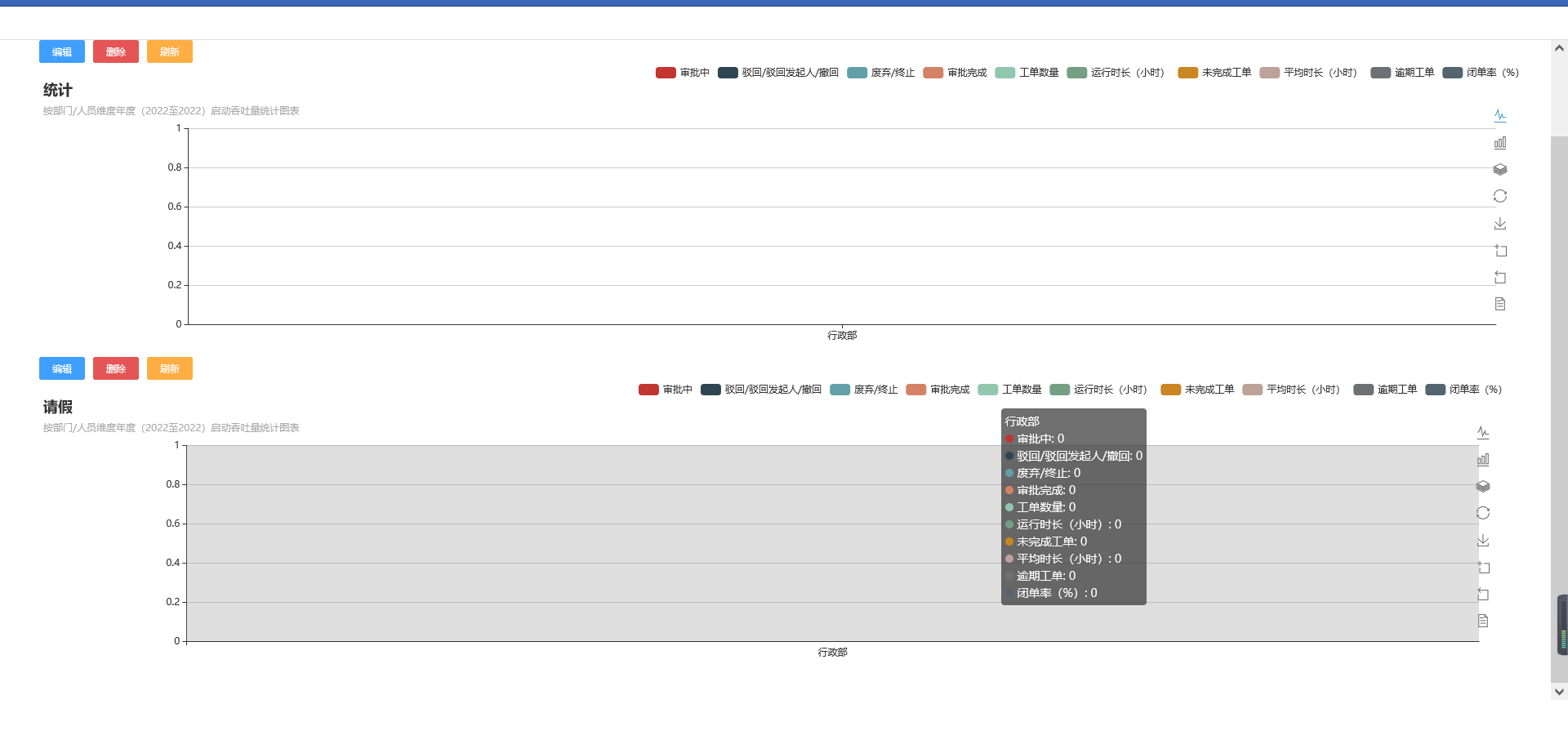The image size is (1568, 731).
Task: Open data view of 统计 chart
Action: click(1500, 304)
